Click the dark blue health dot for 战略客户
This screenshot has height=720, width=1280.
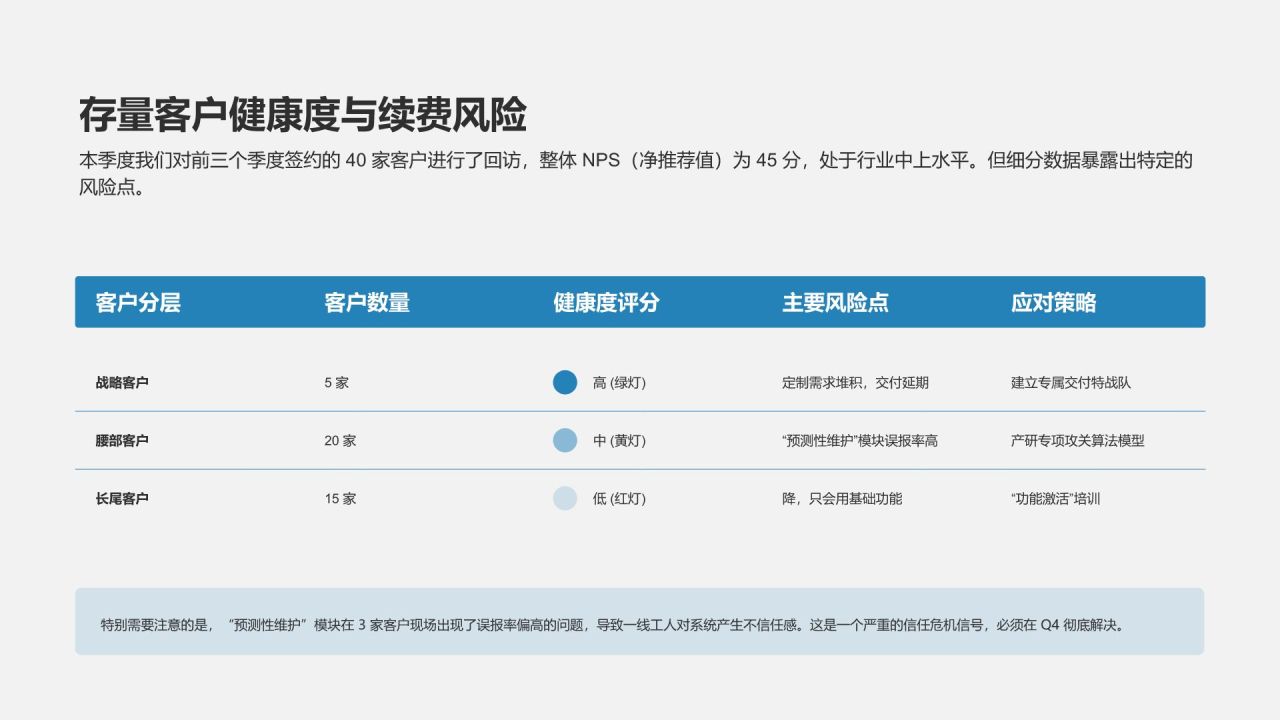click(x=565, y=382)
